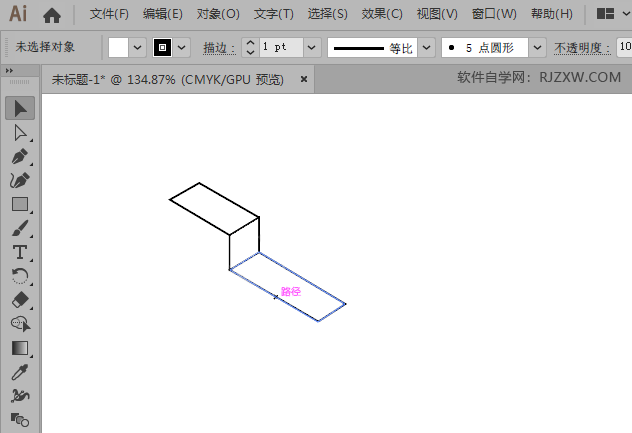Select the Selection tool (black arrow)
This screenshot has height=433, width=632.
[20, 108]
